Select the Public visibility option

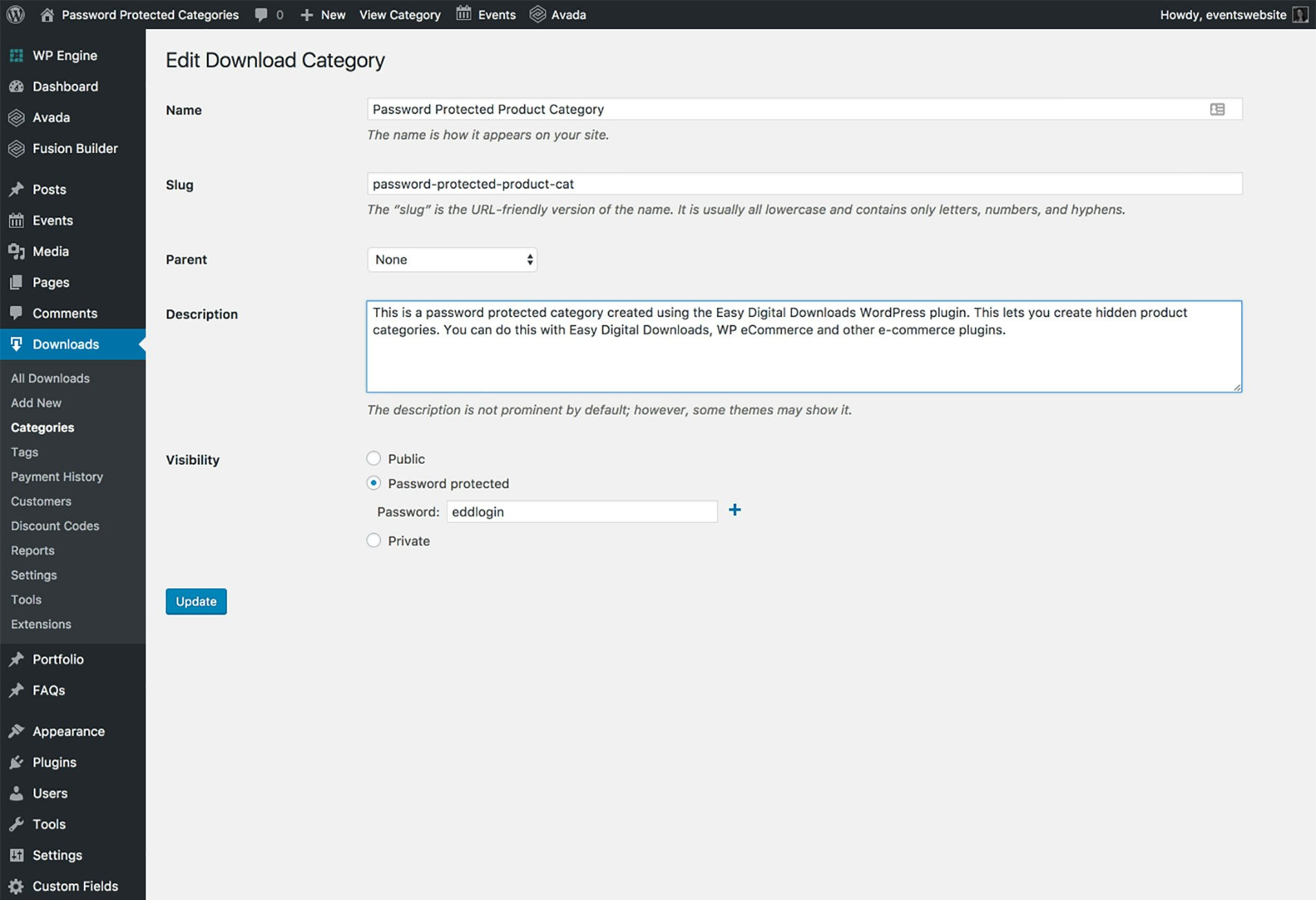point(373,458)
